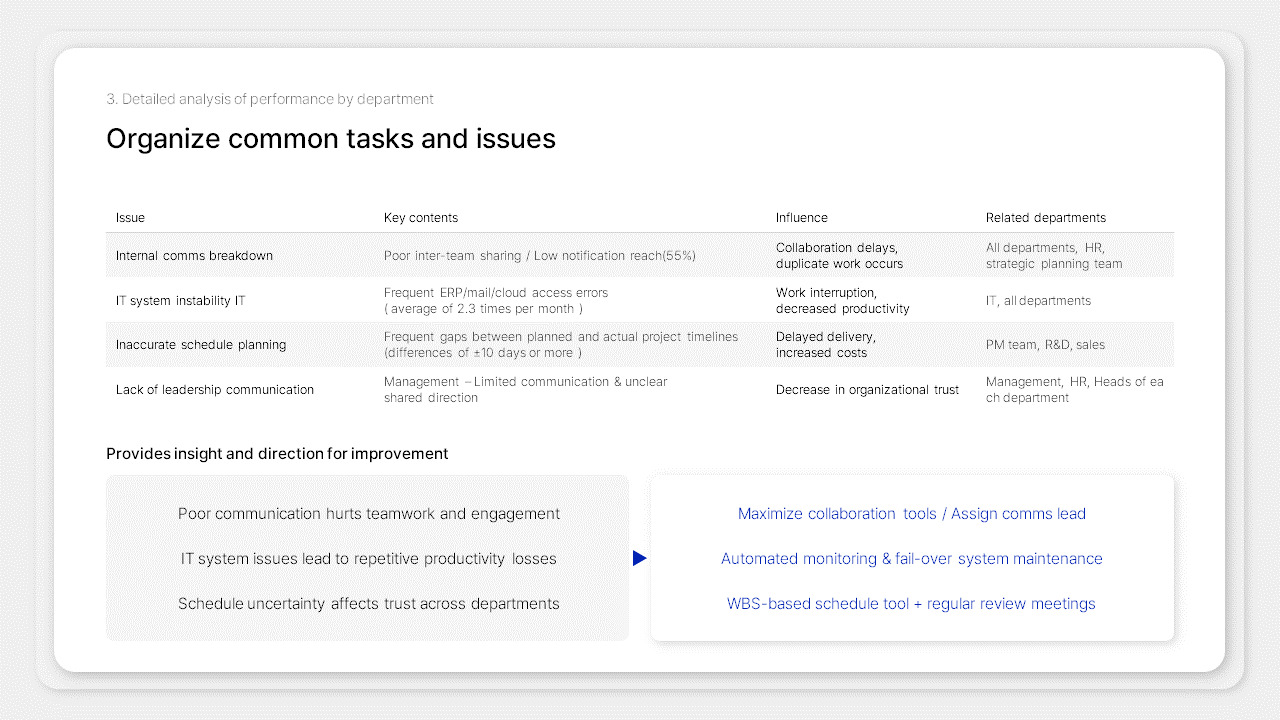This screenshot has width=1280, height=720.
Task: Click 'Automated monitoring & fail-over system maintenance'
Action: click(911, 558)
